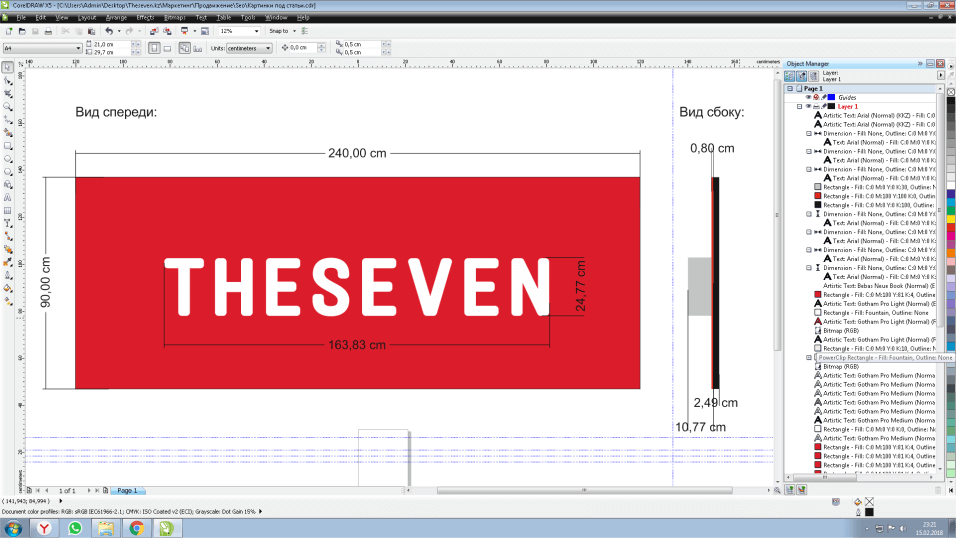The image size is (956, 538).
Task: Select the Smart Fill tool
Action: click(x=8, y=132)
